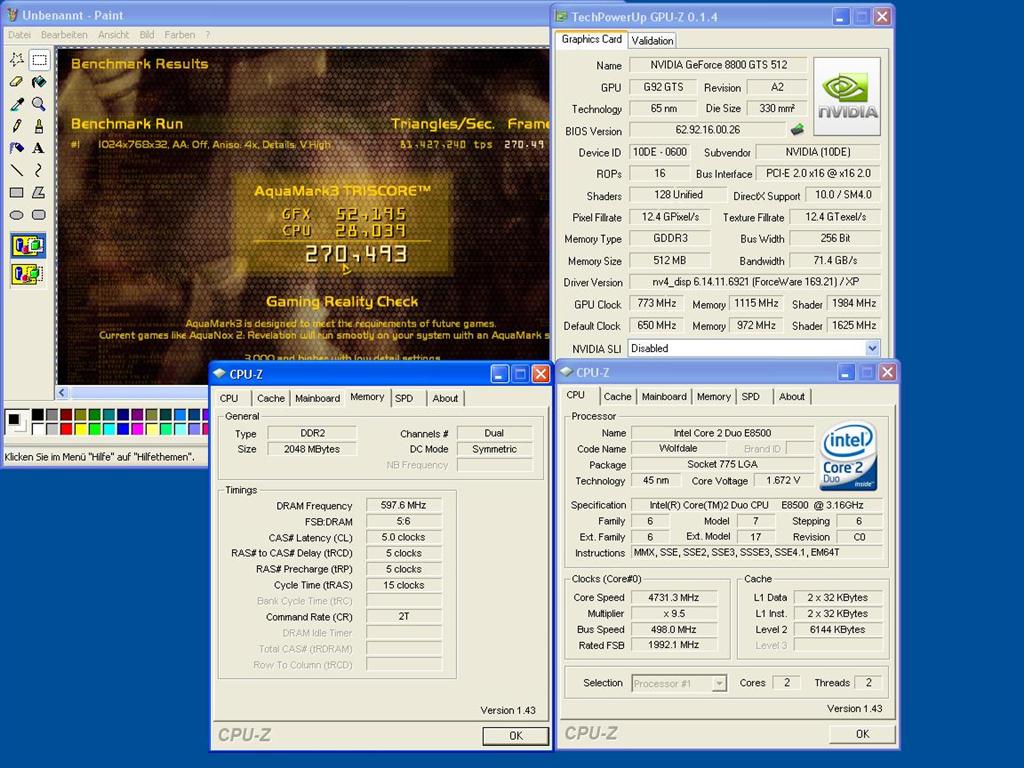The width and height of the screenshot is (1024, 768).
Task: Pick the black swatch in Paint palette
Action: pyautogui.click(x=38, y=415)
